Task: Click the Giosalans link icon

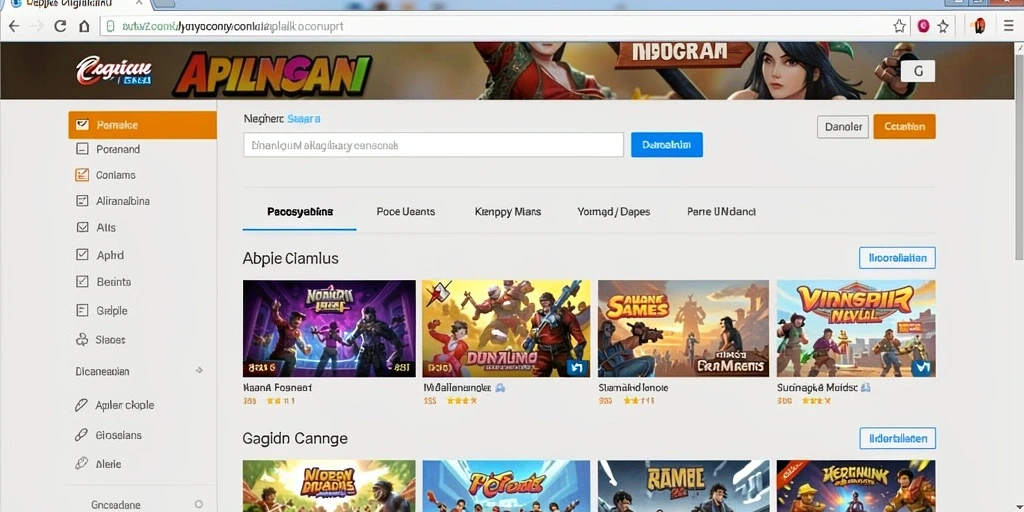Action: point(82,435)
